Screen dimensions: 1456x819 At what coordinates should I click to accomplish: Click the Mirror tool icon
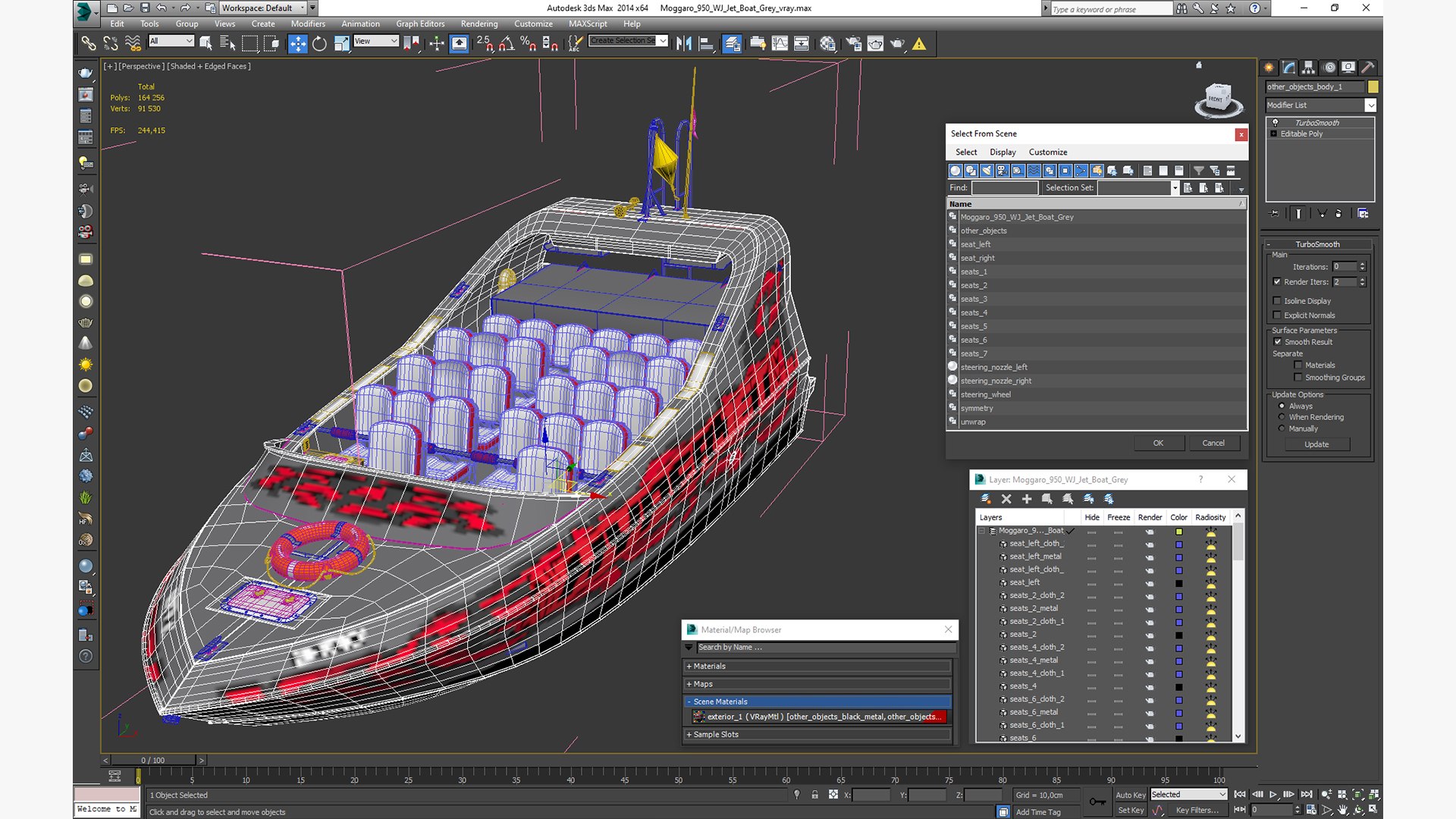(x=684, y=44)
